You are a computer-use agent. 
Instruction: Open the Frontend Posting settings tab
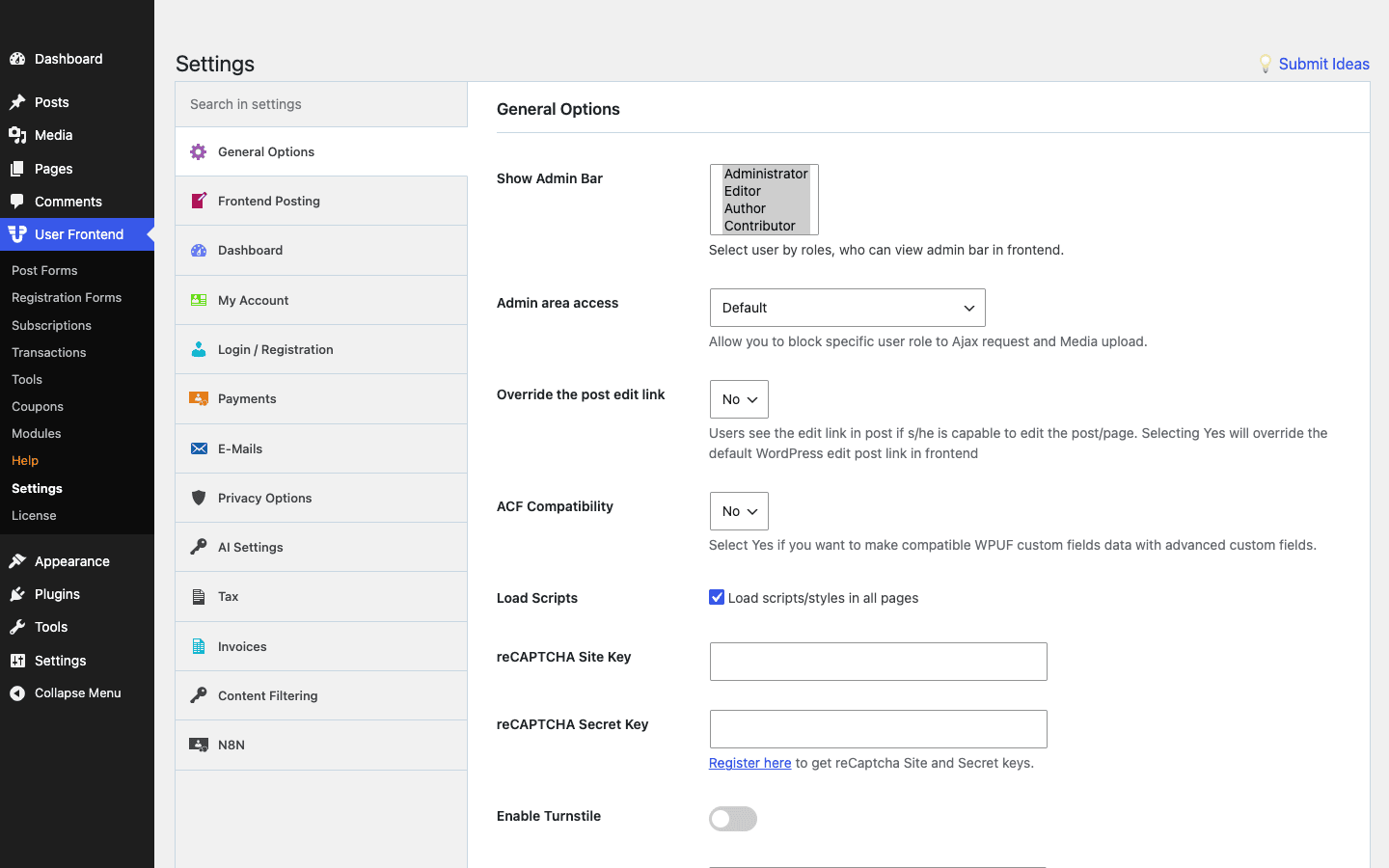(x=321, y=201)
